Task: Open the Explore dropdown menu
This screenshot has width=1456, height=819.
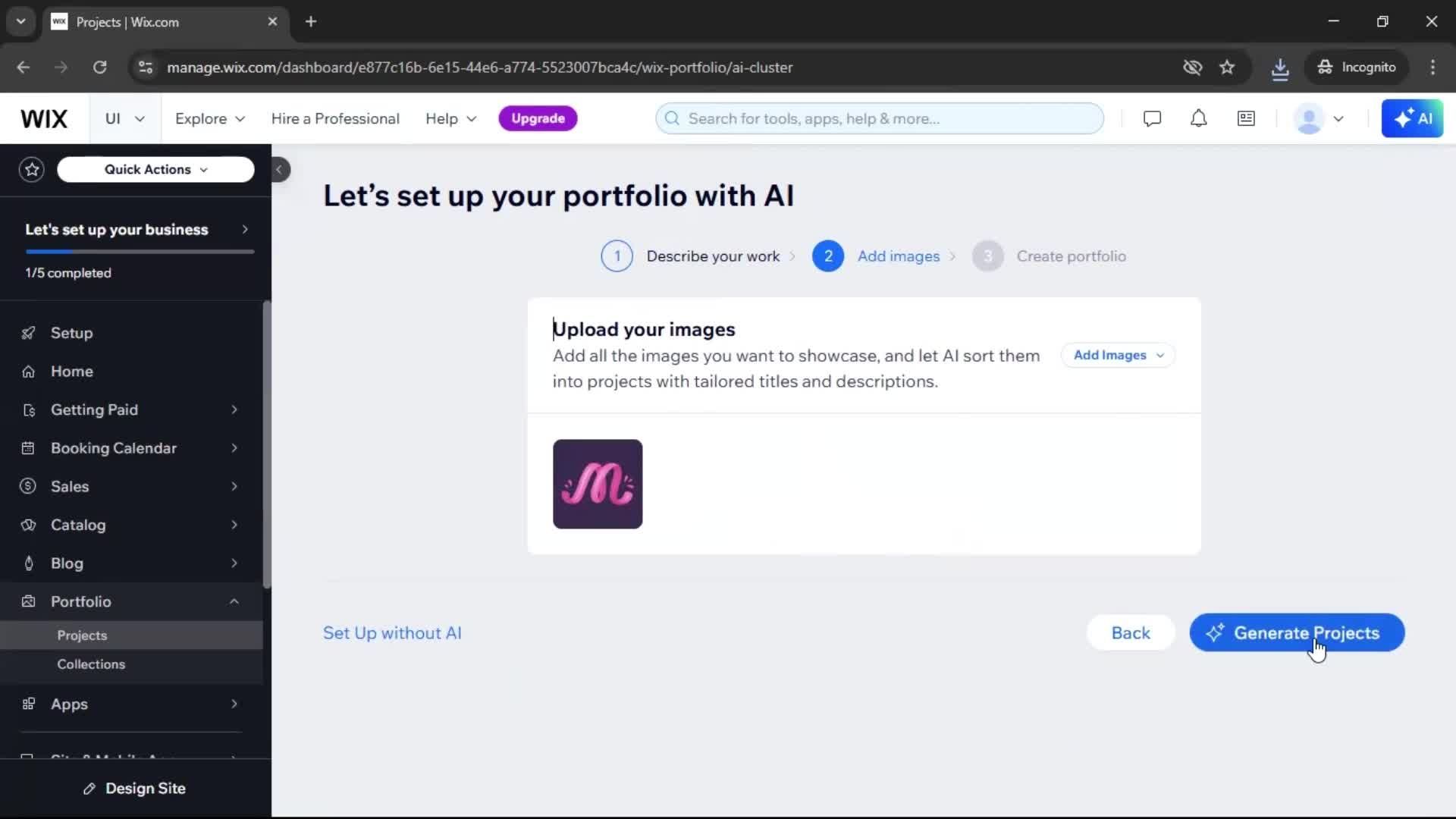Action: click(210, 119)
